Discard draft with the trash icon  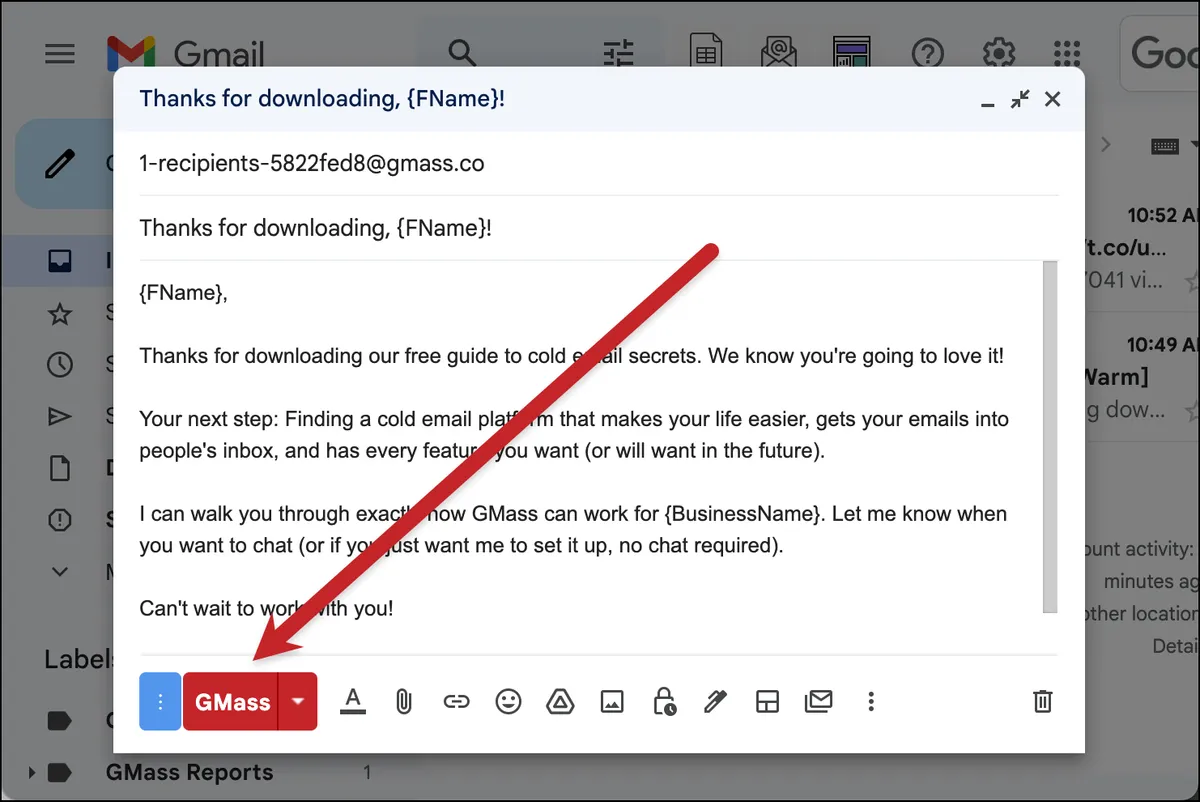(1042, 701)
